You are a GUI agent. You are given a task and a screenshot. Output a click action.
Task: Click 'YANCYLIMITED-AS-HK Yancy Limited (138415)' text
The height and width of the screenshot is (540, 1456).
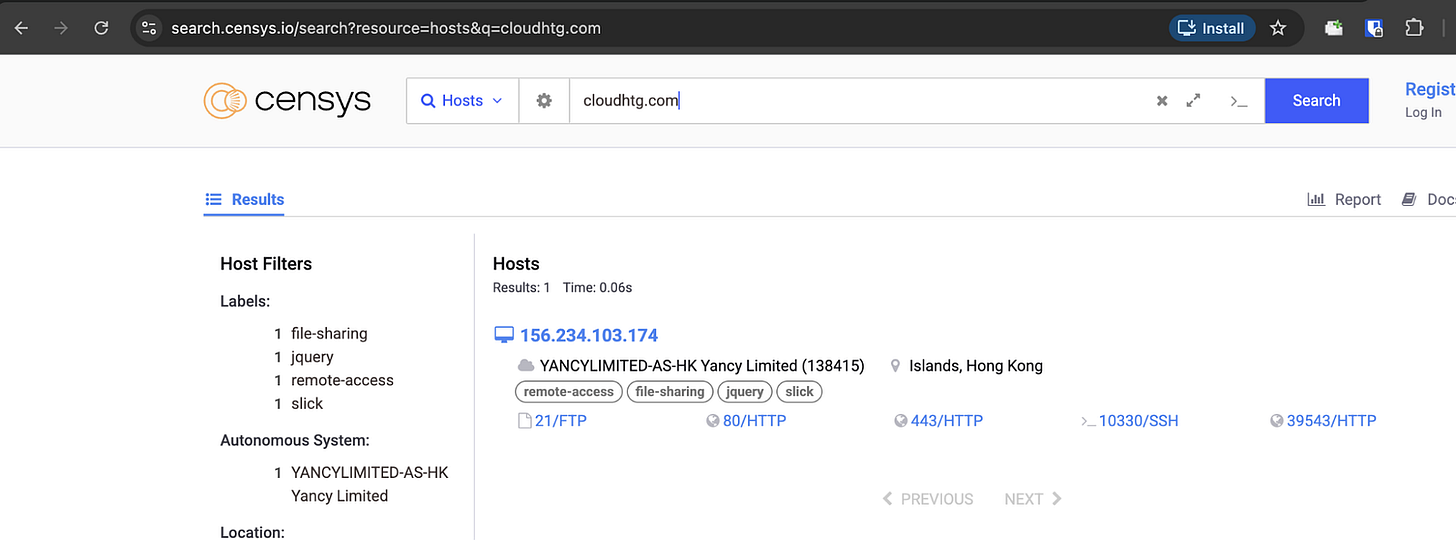click(702, 366)
